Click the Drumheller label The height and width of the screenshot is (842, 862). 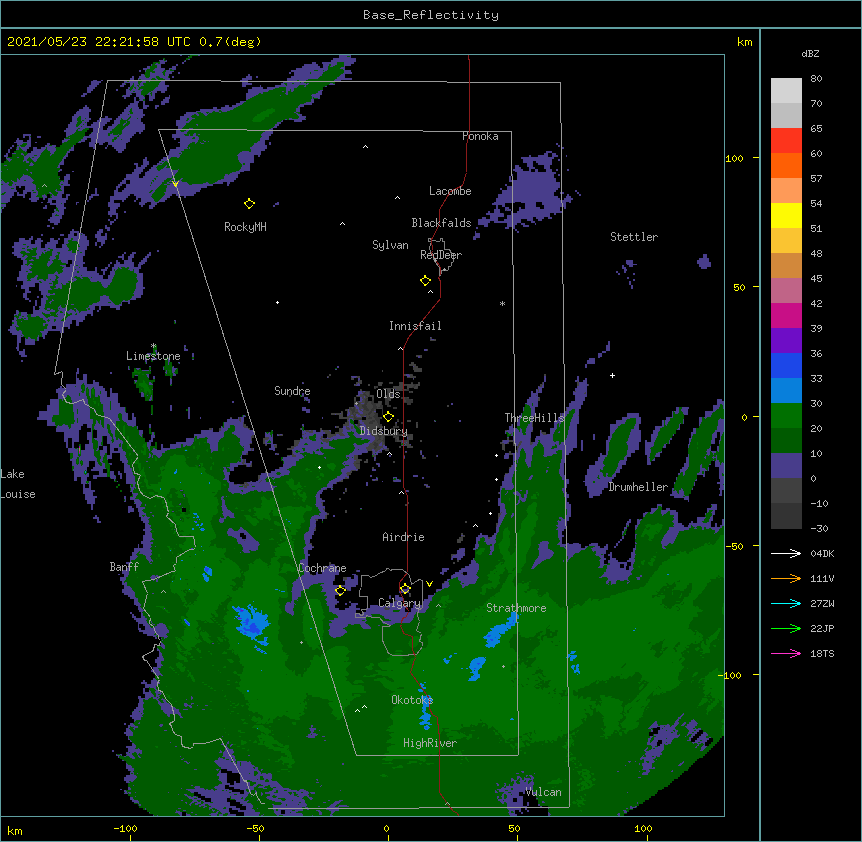click(x=638, y=487)
